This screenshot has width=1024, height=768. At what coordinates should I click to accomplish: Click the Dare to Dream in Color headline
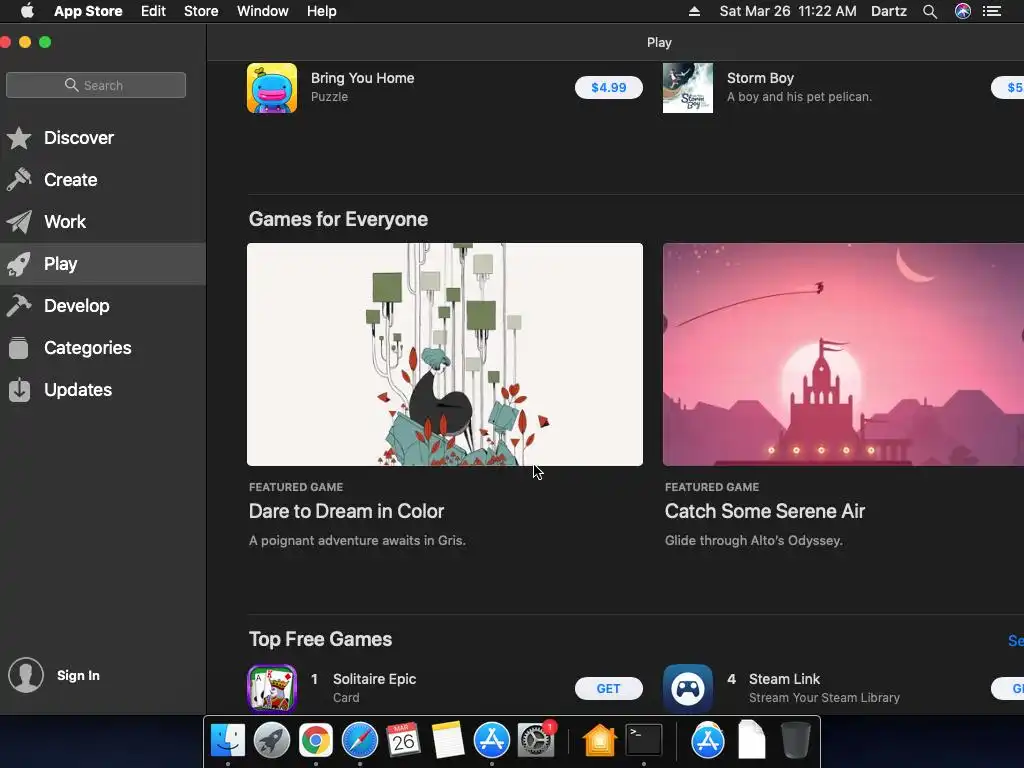346,511
